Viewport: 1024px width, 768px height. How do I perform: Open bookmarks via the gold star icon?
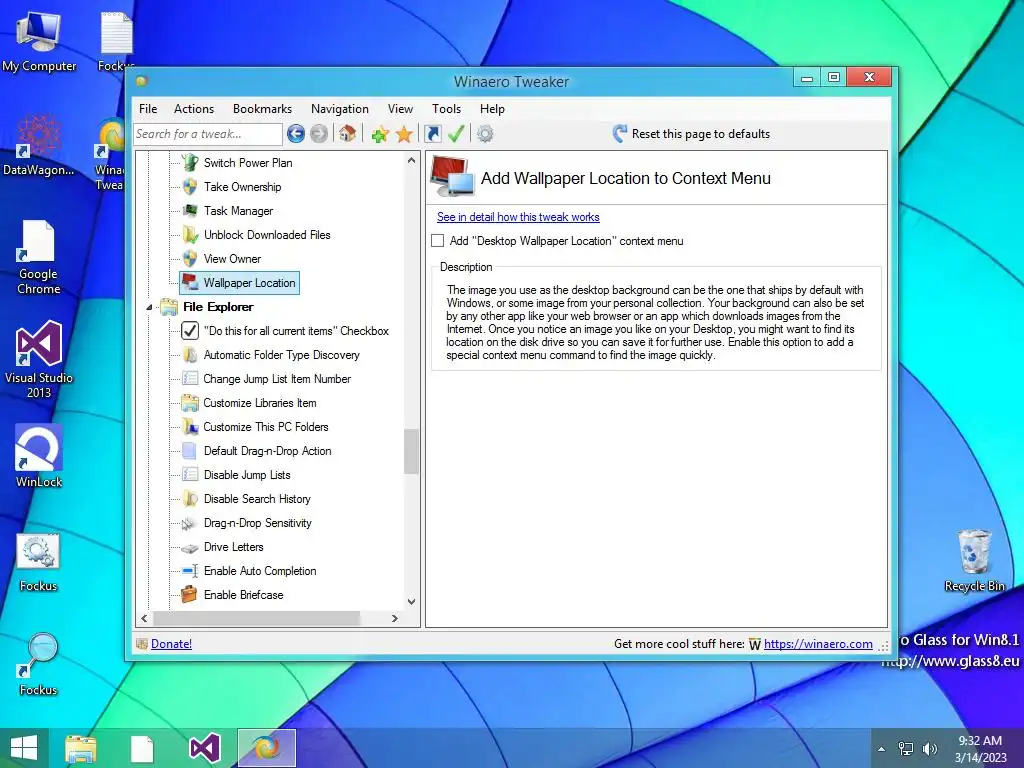404,134
